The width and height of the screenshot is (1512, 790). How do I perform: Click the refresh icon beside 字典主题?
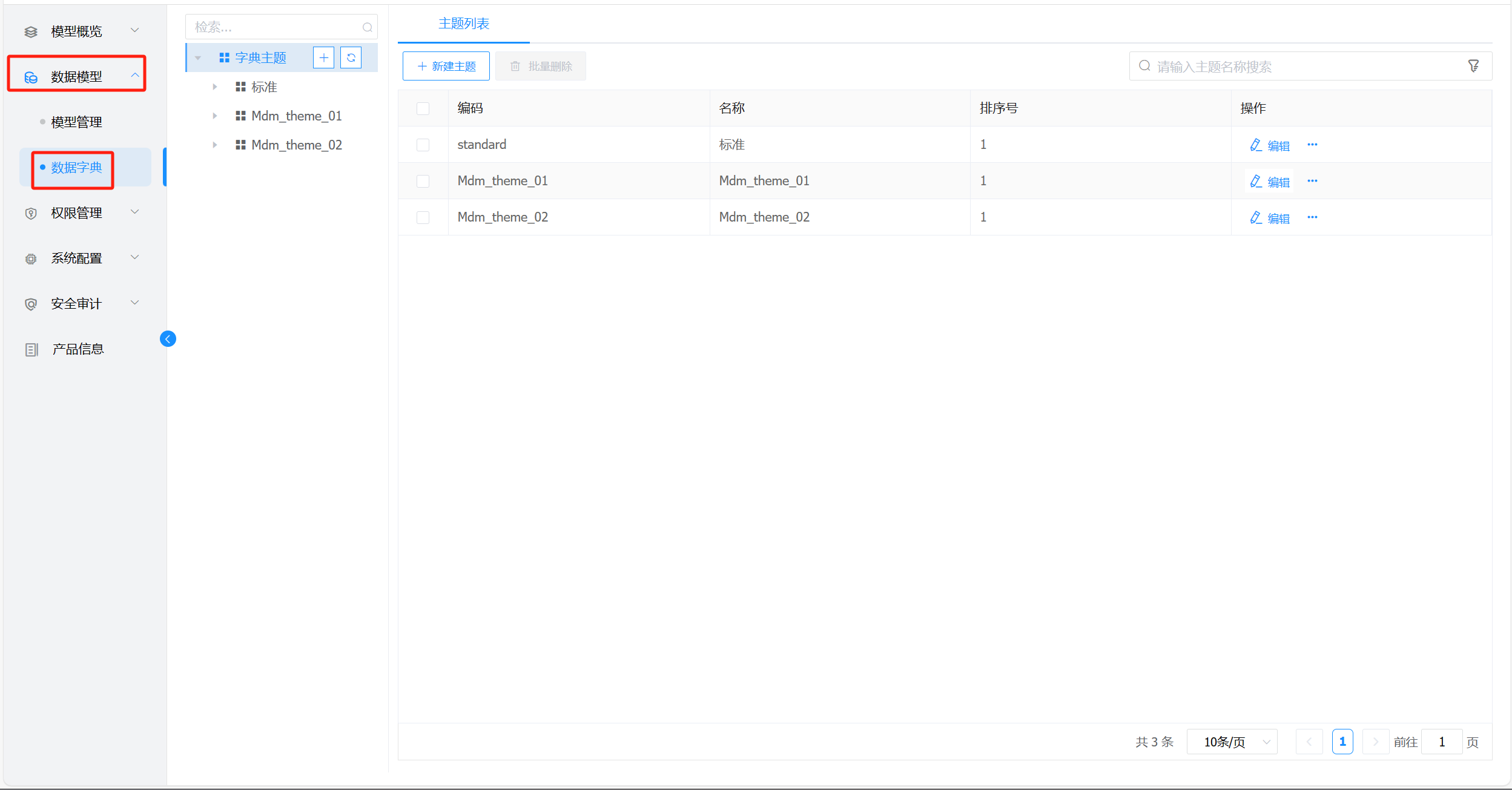click(351, 58)
